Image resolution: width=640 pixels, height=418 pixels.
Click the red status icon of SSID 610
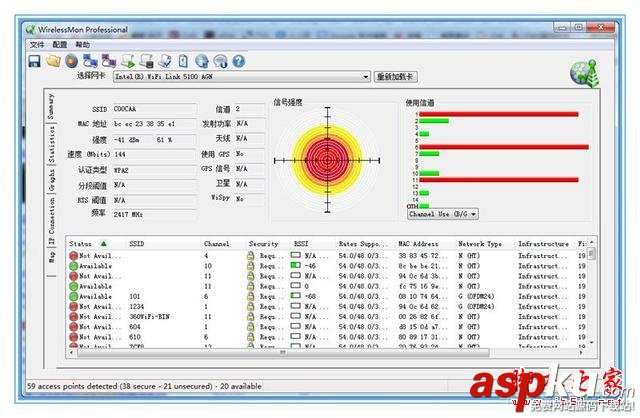pyautogui.click(x=73, y=337)
